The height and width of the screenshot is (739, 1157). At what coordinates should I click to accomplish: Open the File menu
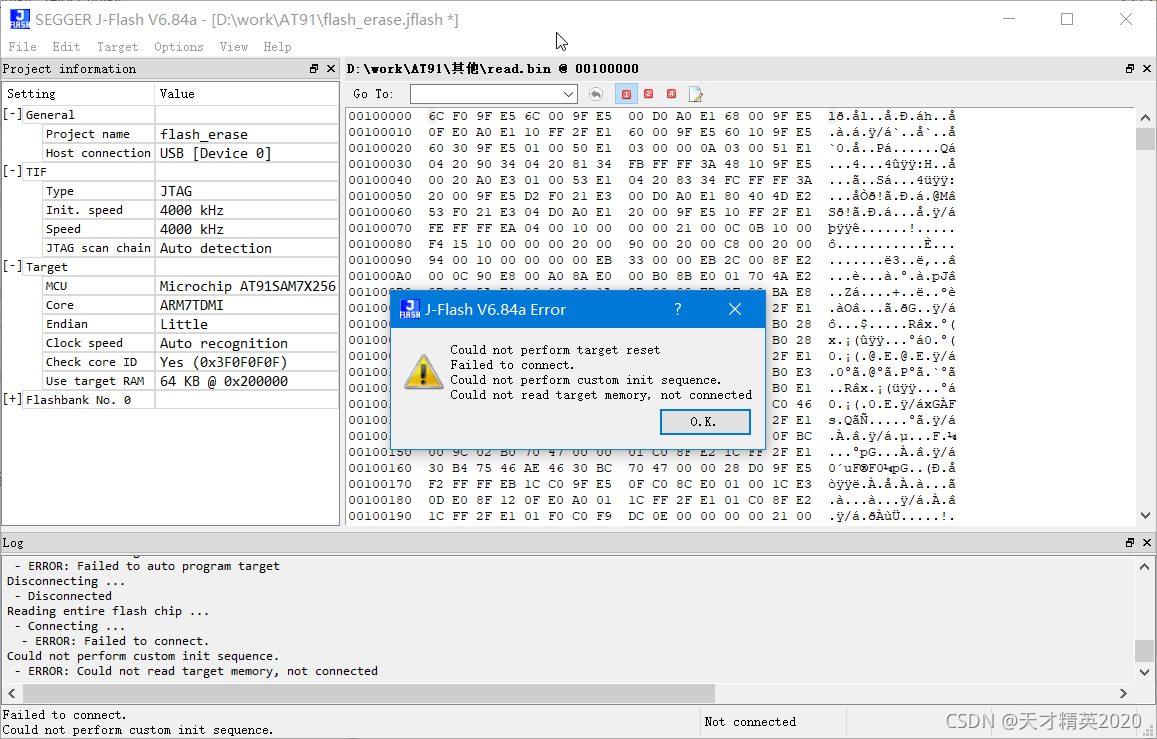point(22,46)
